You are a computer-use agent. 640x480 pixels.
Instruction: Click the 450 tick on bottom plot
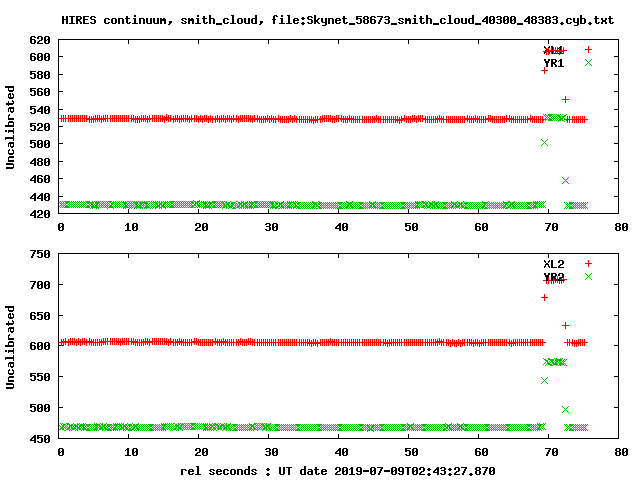[x=40, y=439]
